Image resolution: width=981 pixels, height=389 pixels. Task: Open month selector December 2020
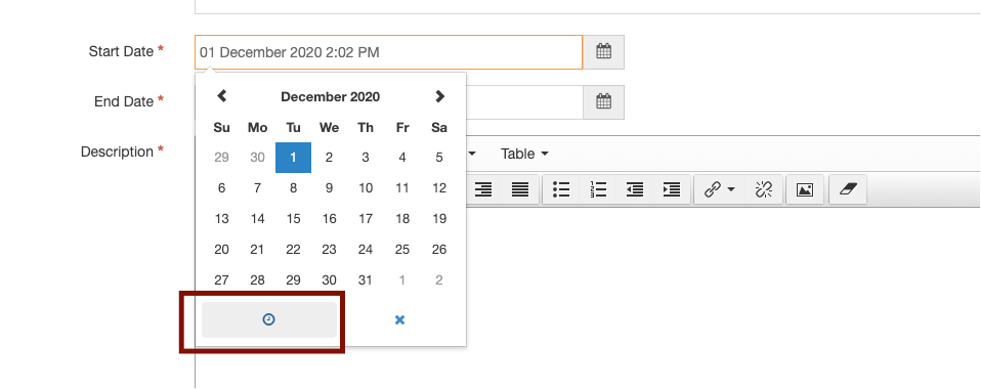pyautogui.click(x=330, y=97)
